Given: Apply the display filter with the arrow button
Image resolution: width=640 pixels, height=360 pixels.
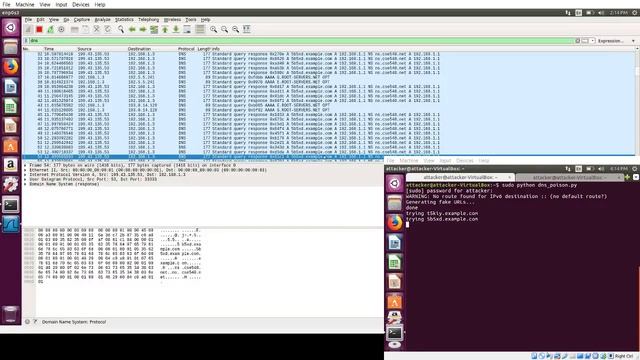Looking at the screenshot, I should 585,41.
